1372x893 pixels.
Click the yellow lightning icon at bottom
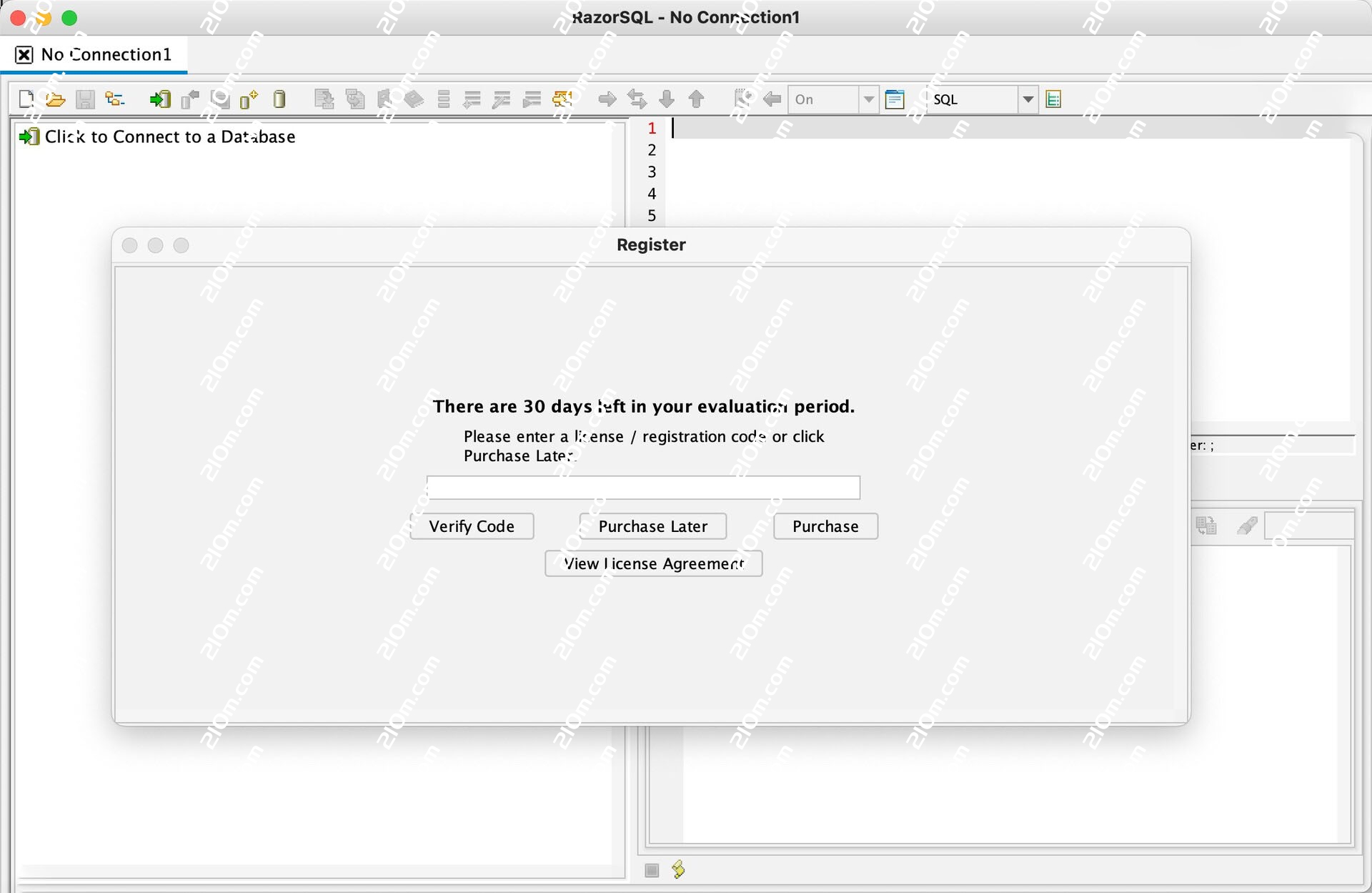pyautogui.click(x=678, y=869)
